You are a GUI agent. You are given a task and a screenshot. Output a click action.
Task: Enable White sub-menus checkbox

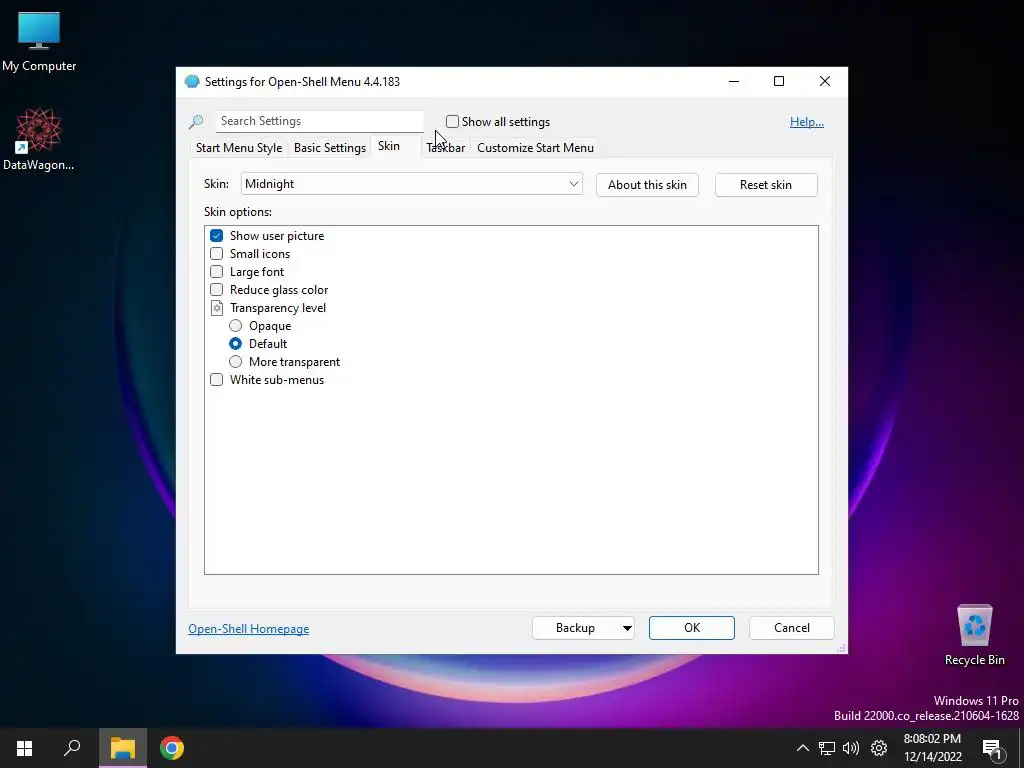(216, 379)
